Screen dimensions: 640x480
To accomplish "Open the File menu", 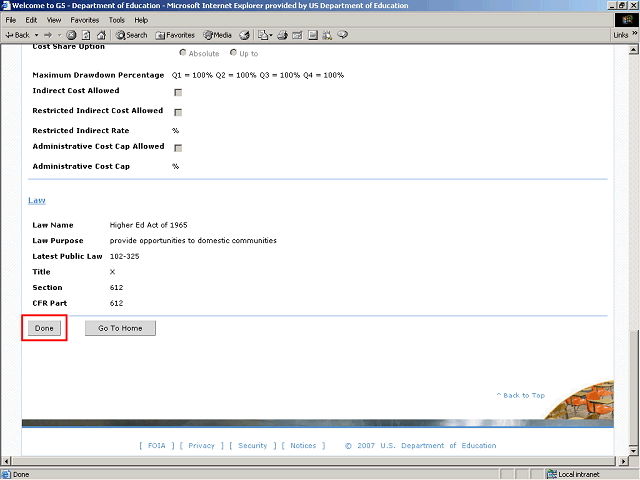I will 11,20.
